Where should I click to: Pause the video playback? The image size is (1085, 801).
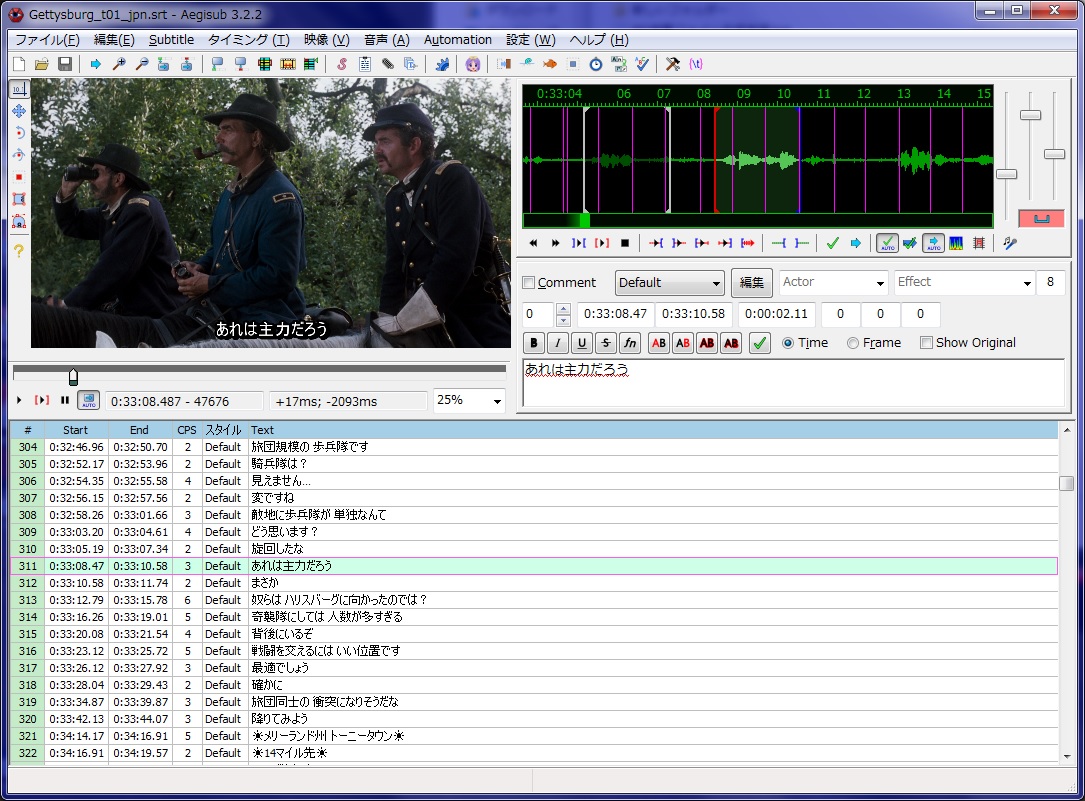click(x=65, y=401)
